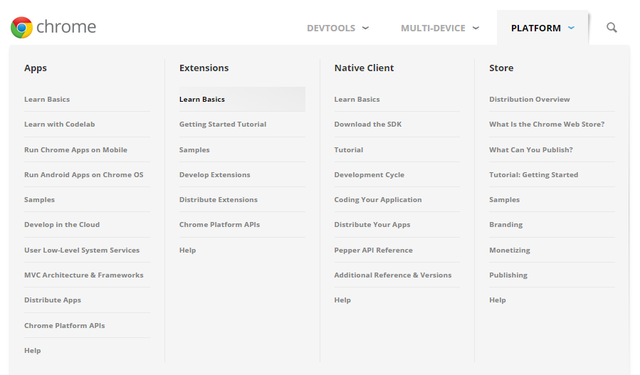Open User Low-Level System Services
640x375 pixels.
pyautogui.click(x=82, y=250)
